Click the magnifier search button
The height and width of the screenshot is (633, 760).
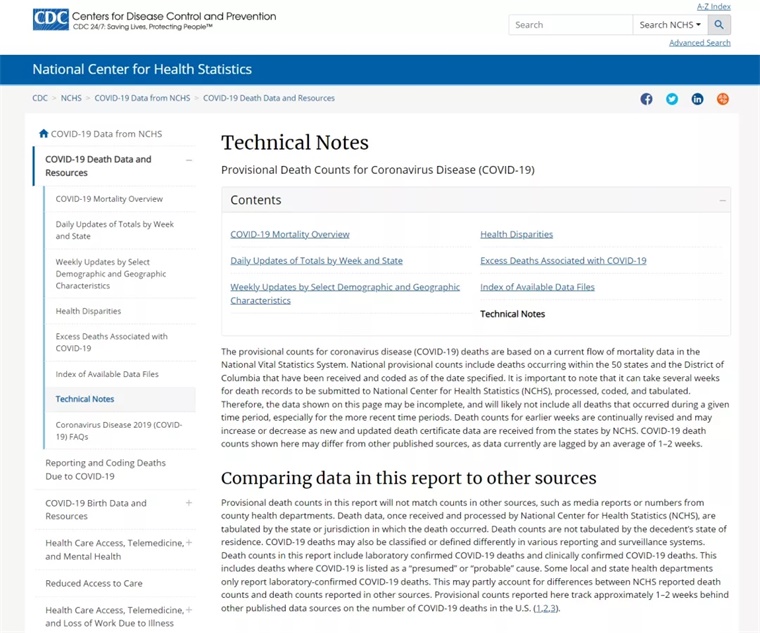coord(719,25)
